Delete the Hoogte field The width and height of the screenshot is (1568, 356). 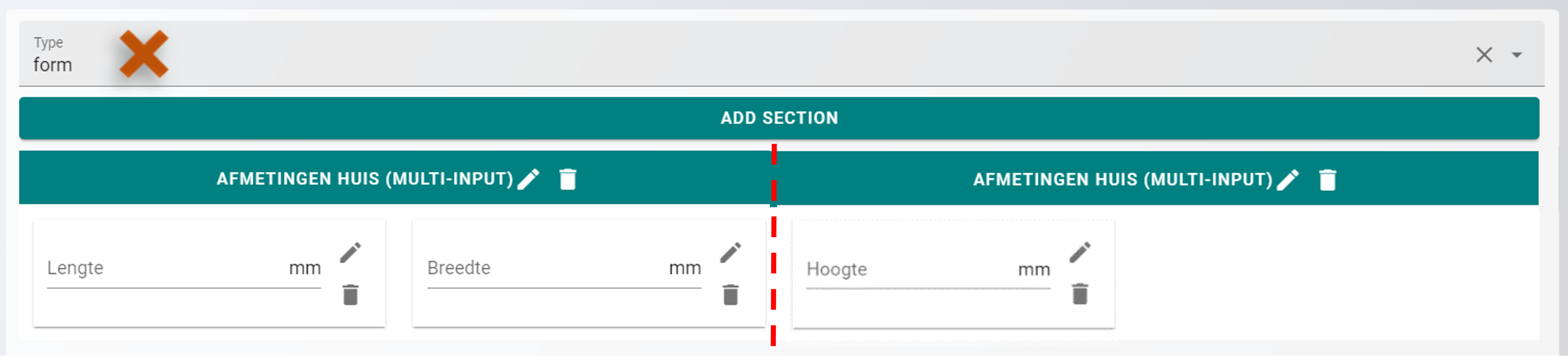(x=1080, y=294)
